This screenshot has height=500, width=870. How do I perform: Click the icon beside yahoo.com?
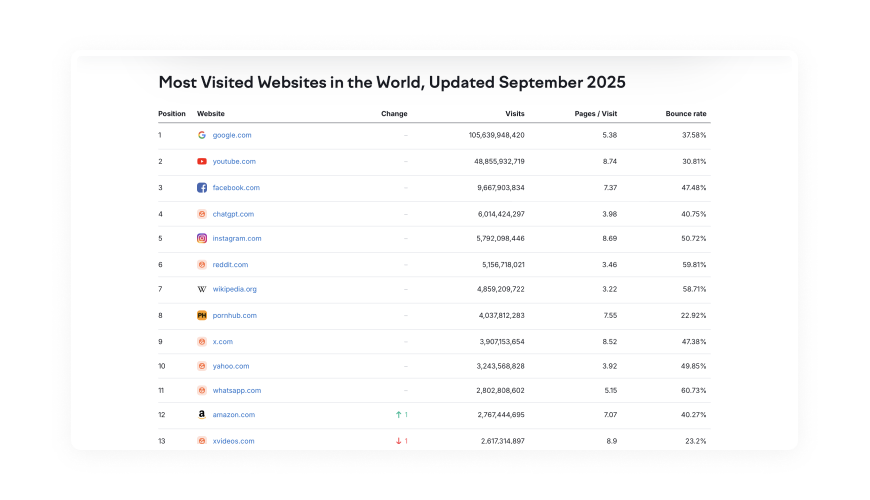click(x=202, y=366)
